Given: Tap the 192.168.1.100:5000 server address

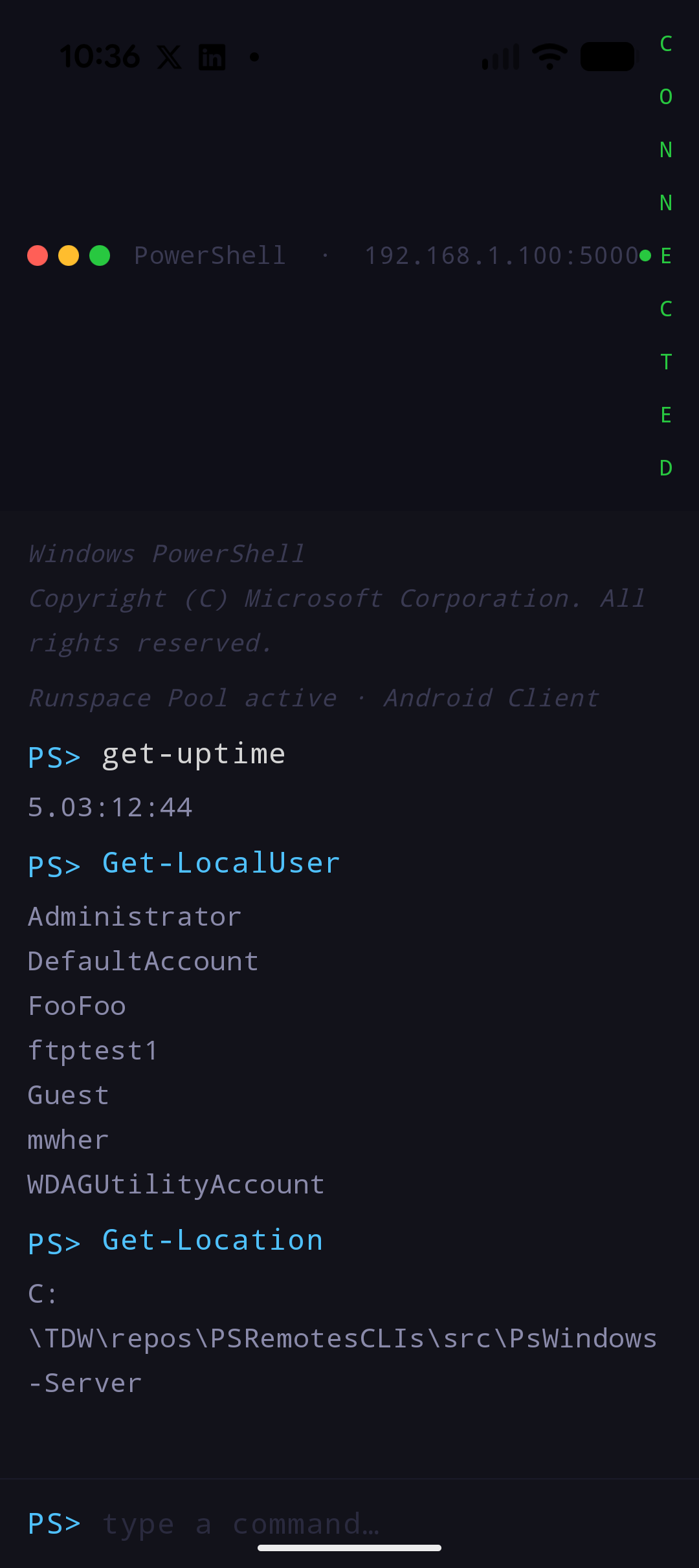Looking at the screenshot, I should 502,256.
